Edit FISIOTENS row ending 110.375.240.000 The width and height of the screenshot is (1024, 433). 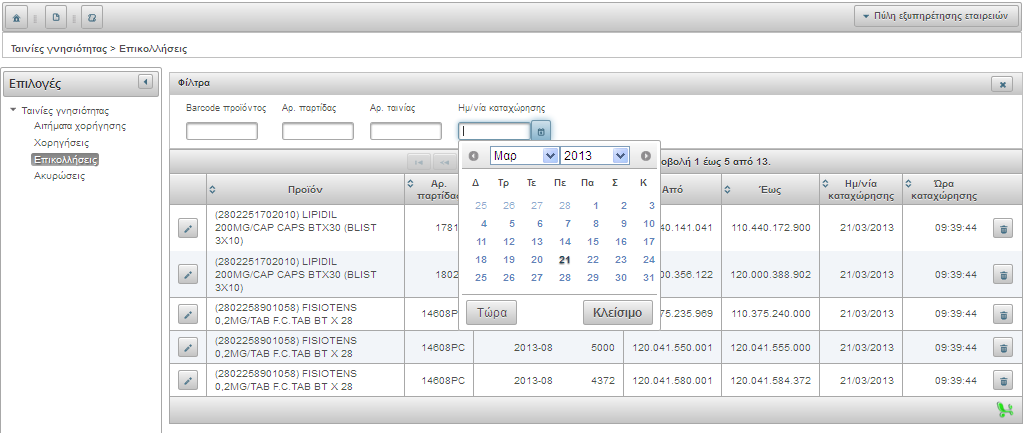188,314
